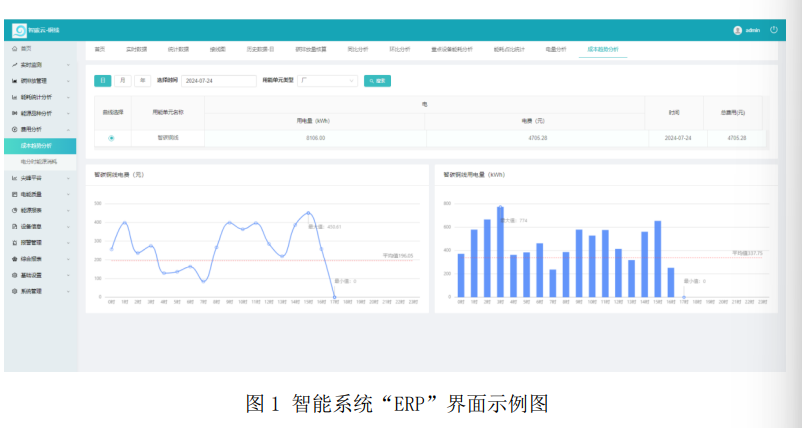Click the 设备信息 icon in sidebar

click(x=14, y=226)
